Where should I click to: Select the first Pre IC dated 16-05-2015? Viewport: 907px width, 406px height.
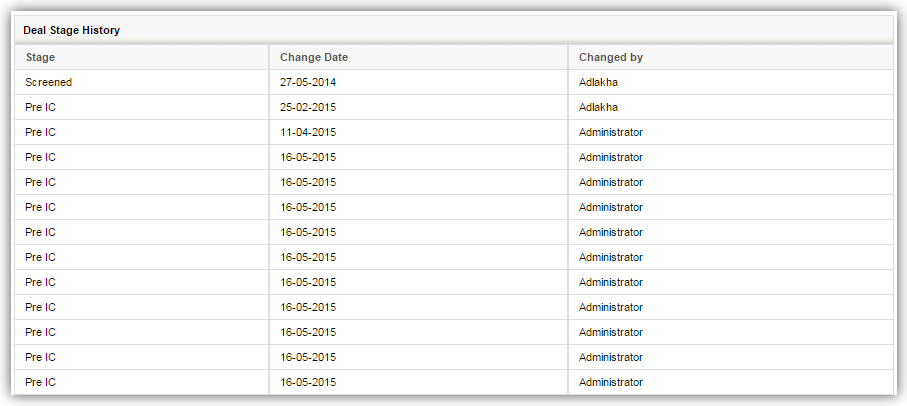[40, 157]
